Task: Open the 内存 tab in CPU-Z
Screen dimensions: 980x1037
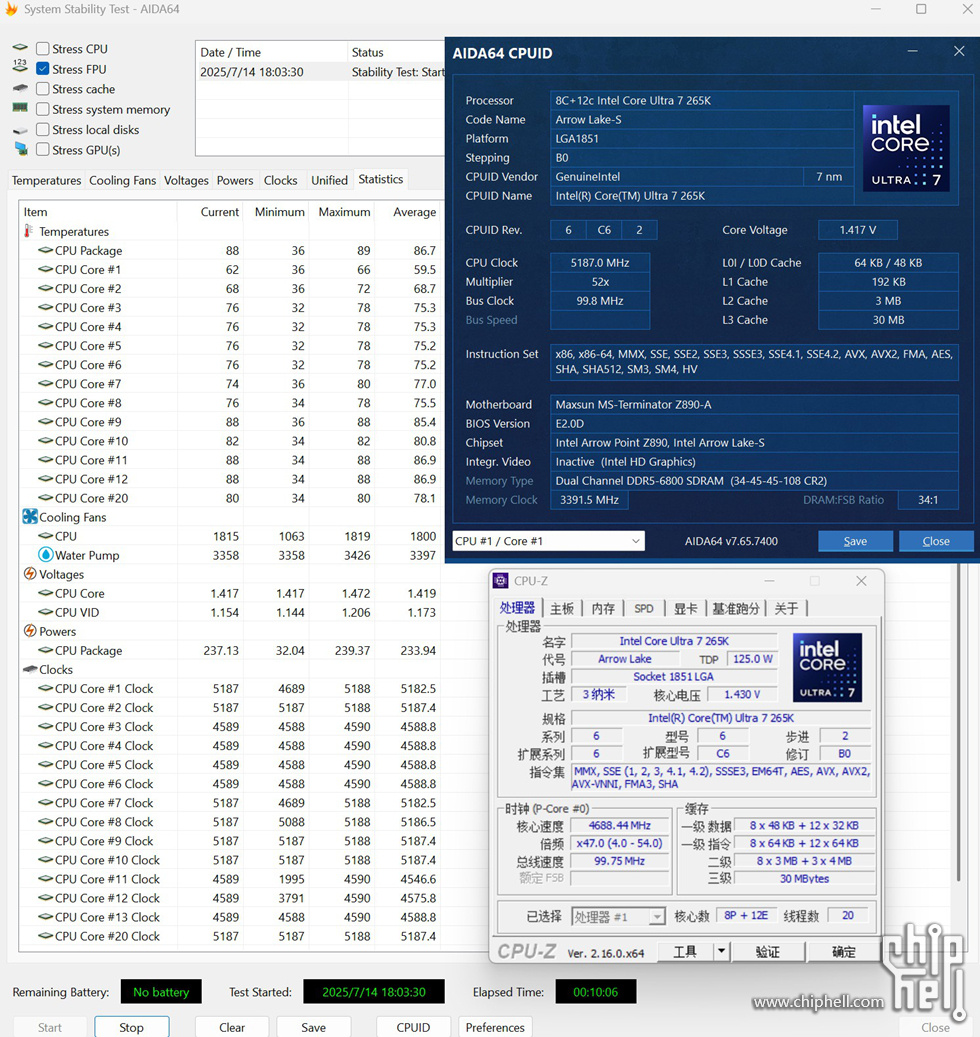Action: (x=602, y=608)
